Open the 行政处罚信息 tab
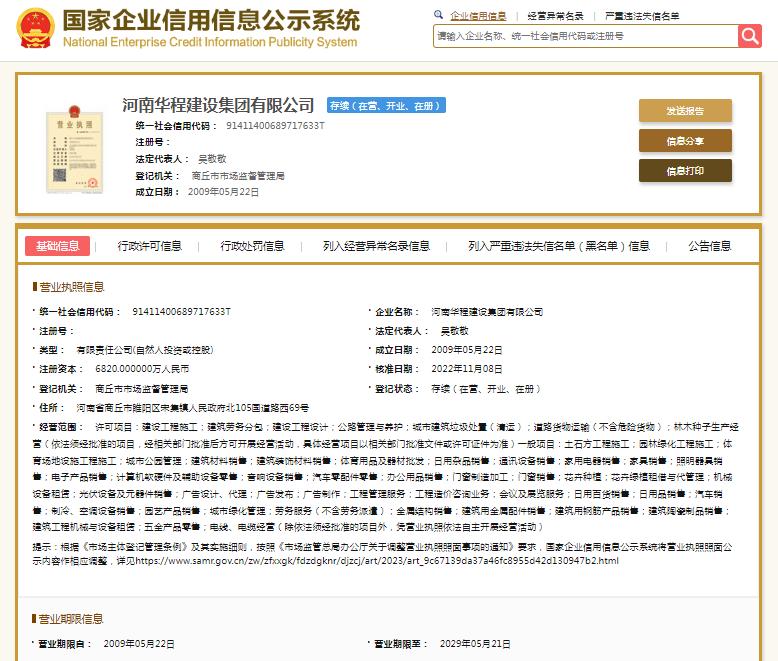778x661 pixels. (x=252, y=246)
